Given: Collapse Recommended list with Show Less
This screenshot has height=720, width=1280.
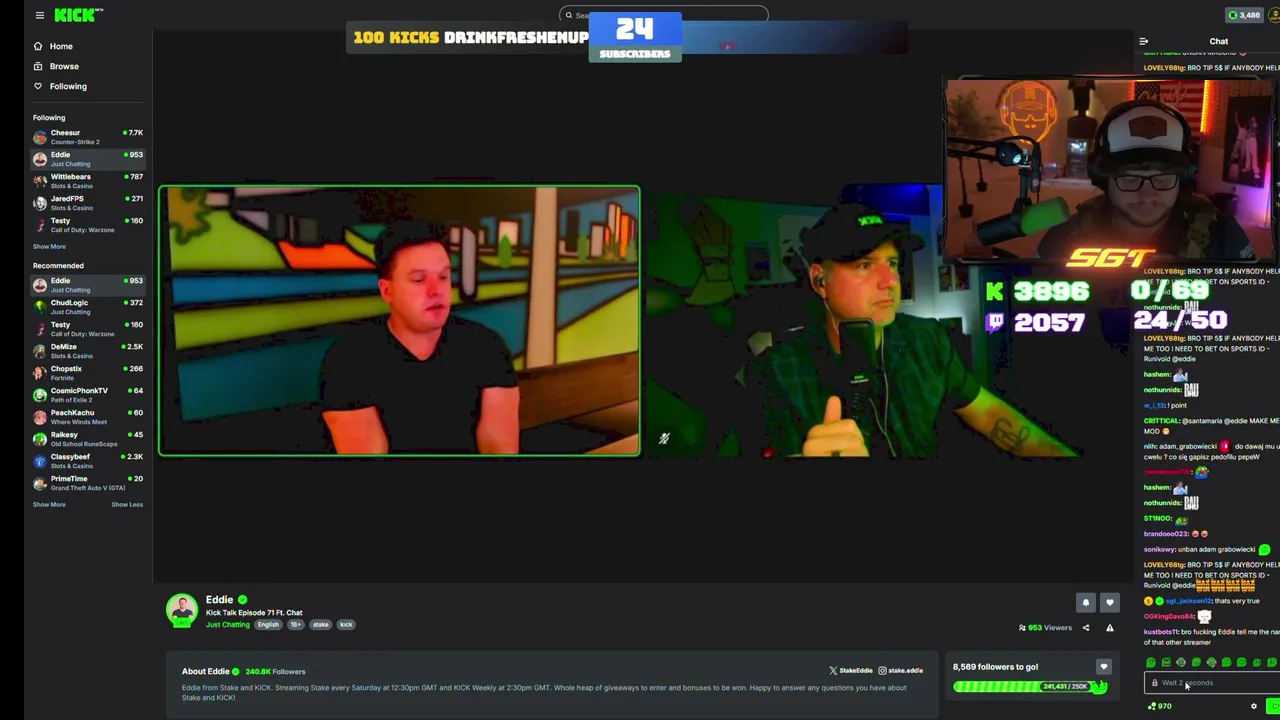Looking at the screenshot, I should [x=127, y=504].
